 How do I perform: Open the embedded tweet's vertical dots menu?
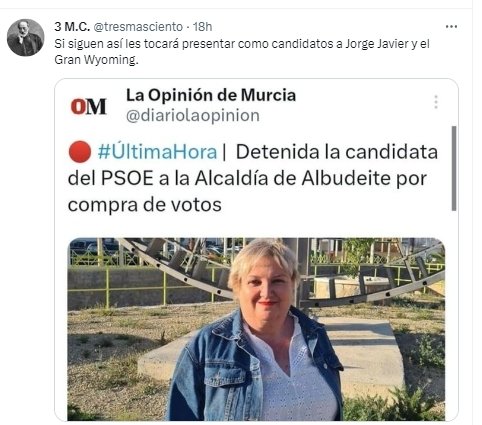point(436,102)
